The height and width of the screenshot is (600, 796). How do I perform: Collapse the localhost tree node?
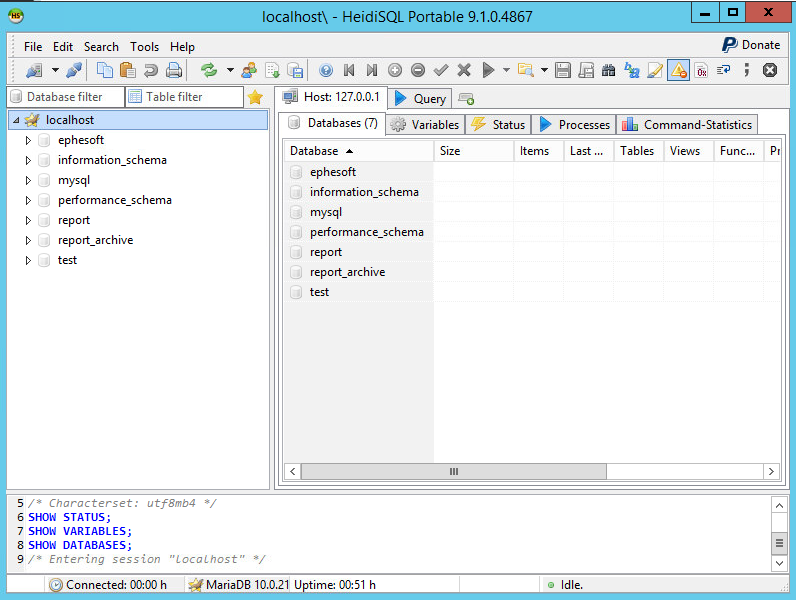[x=17, y=120]
